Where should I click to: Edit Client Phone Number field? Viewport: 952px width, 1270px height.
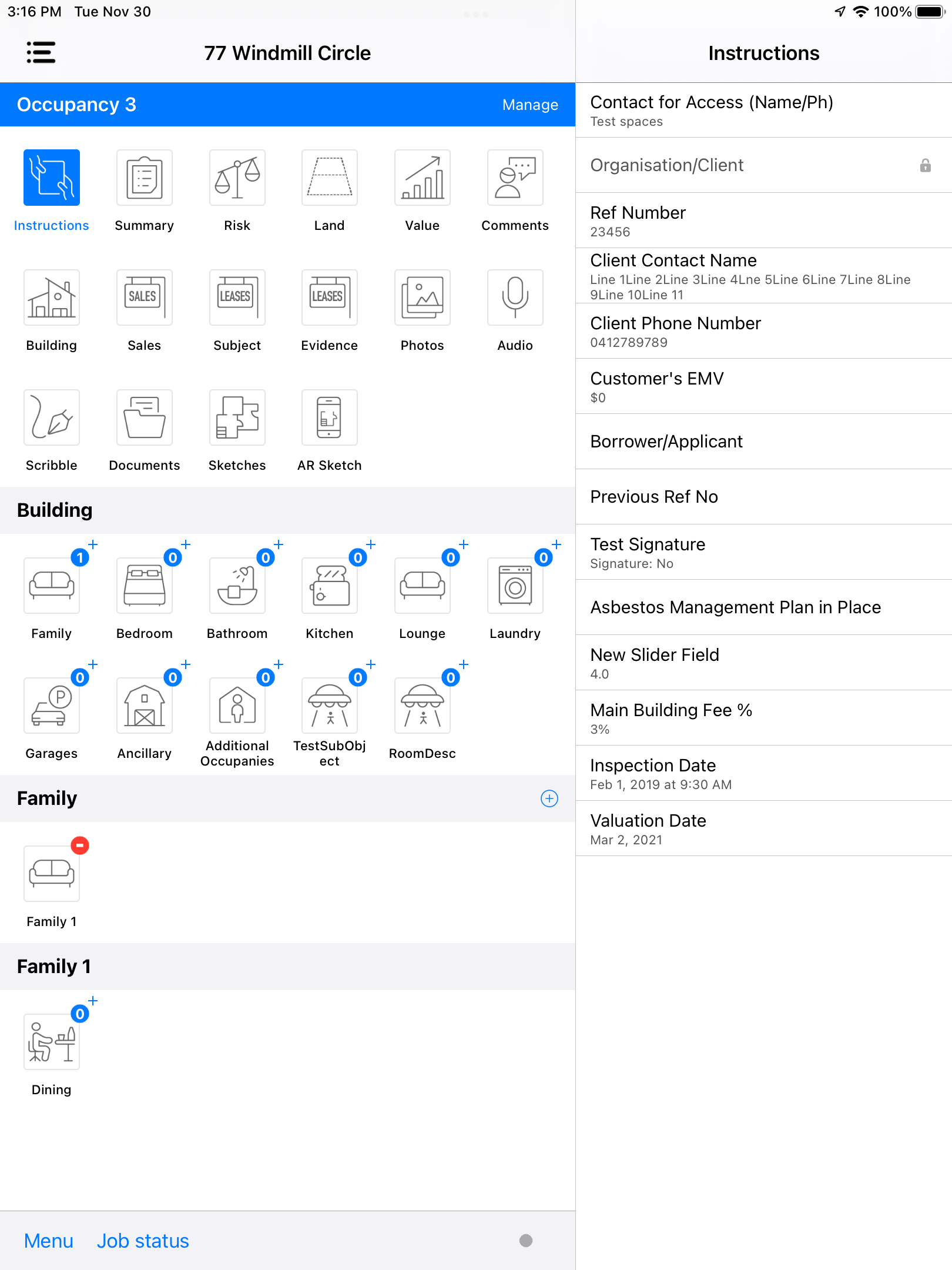(x=764, y=331)
